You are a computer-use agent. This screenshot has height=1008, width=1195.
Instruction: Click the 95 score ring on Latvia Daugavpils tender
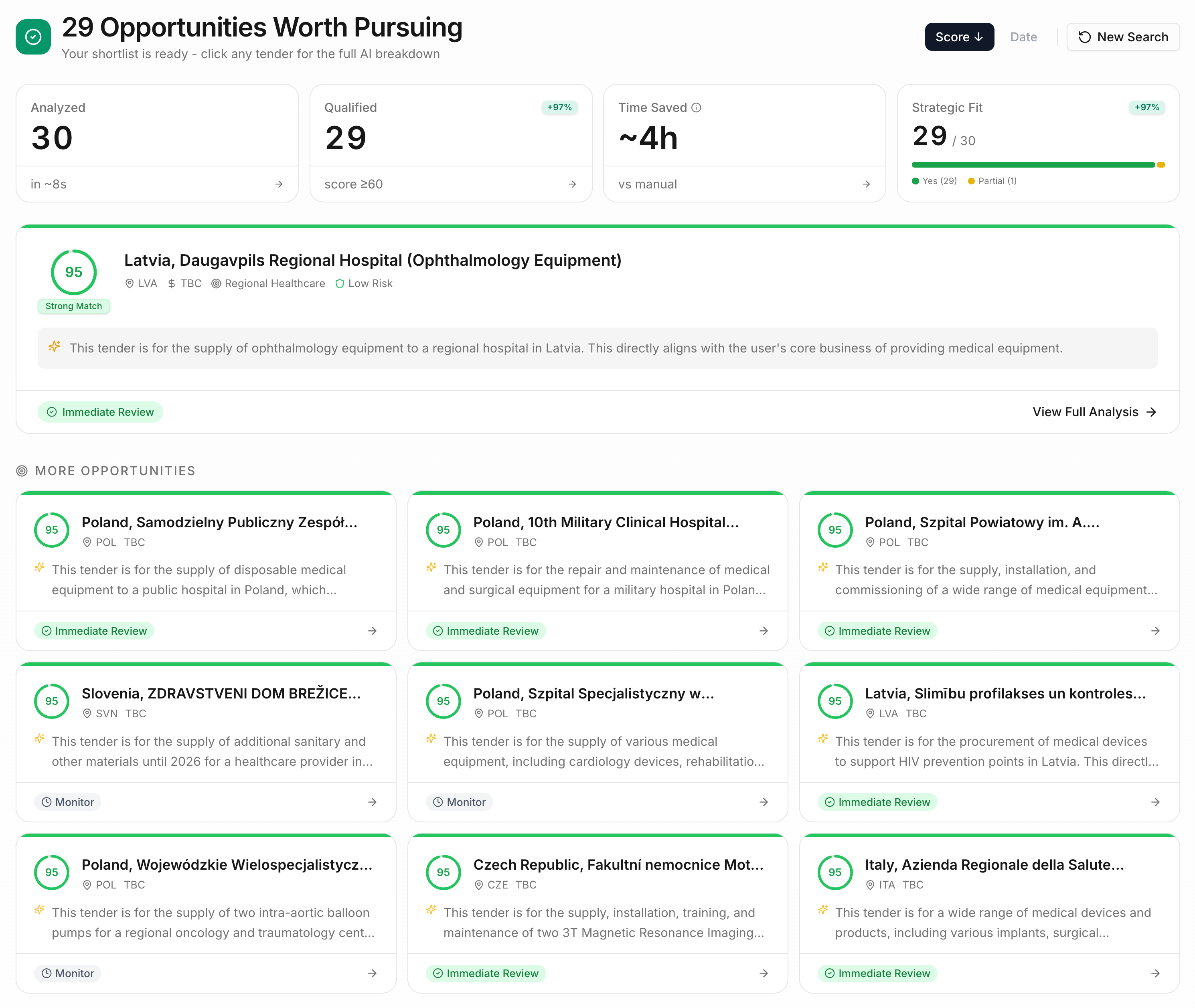coord(74,272)
